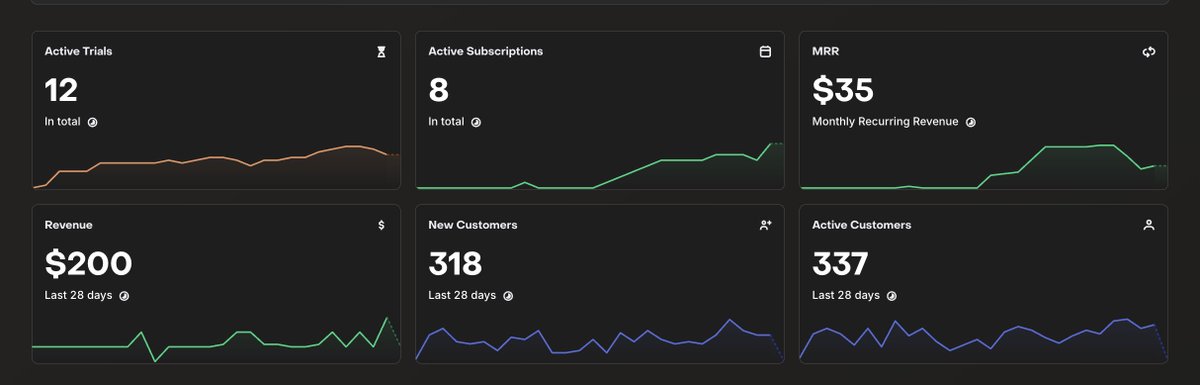Click the orange Active Trials trend chart
This screenshot has height=385, width=1200.
coord(216,166)
